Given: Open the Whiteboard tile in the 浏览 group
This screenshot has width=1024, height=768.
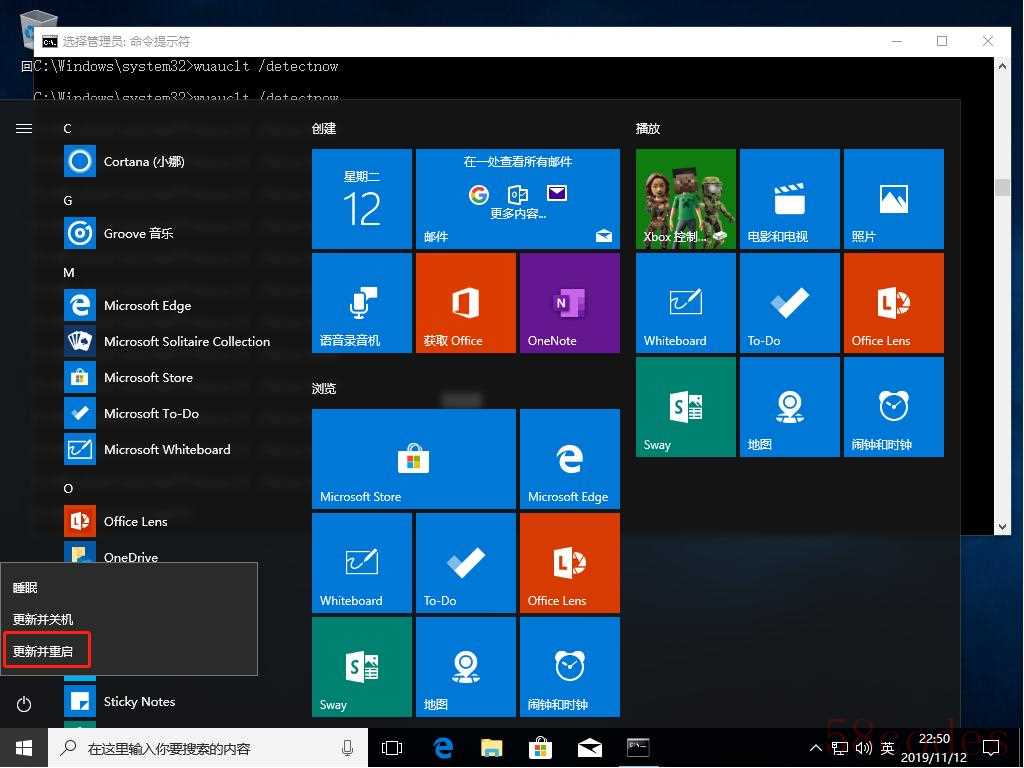Looking at the screenshot, I should click(x=362, y=563).
